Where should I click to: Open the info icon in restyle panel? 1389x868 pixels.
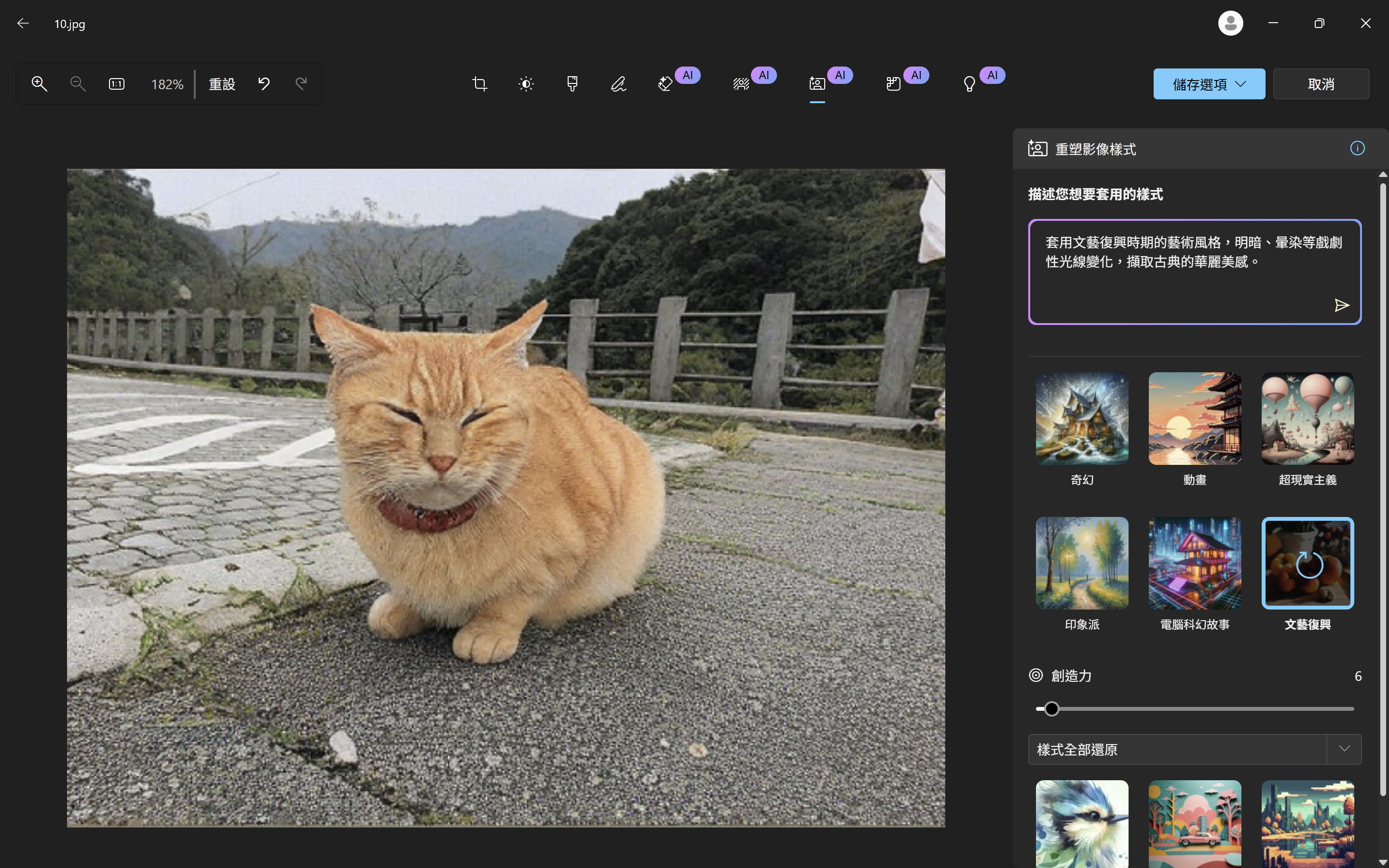point(1357,149)
